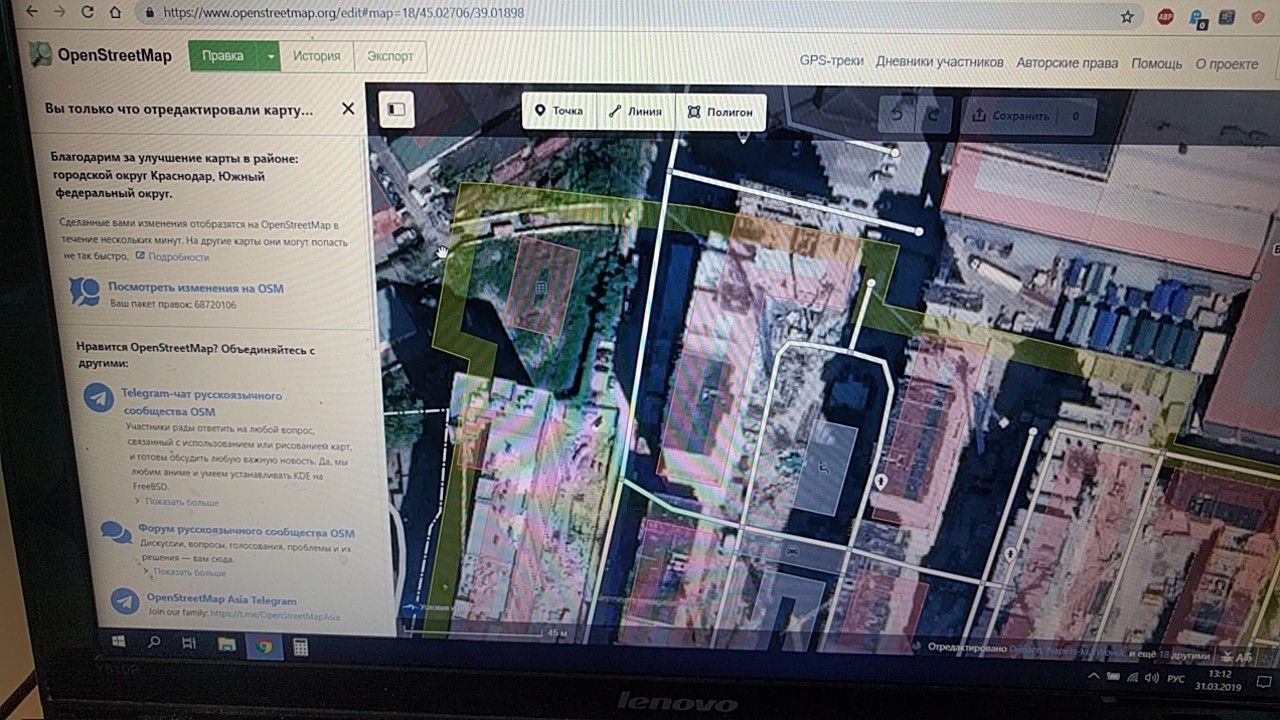Open Авторские права page
Image resolution: width=1280 pixels, height=720 pixels.
[1067, 63]
